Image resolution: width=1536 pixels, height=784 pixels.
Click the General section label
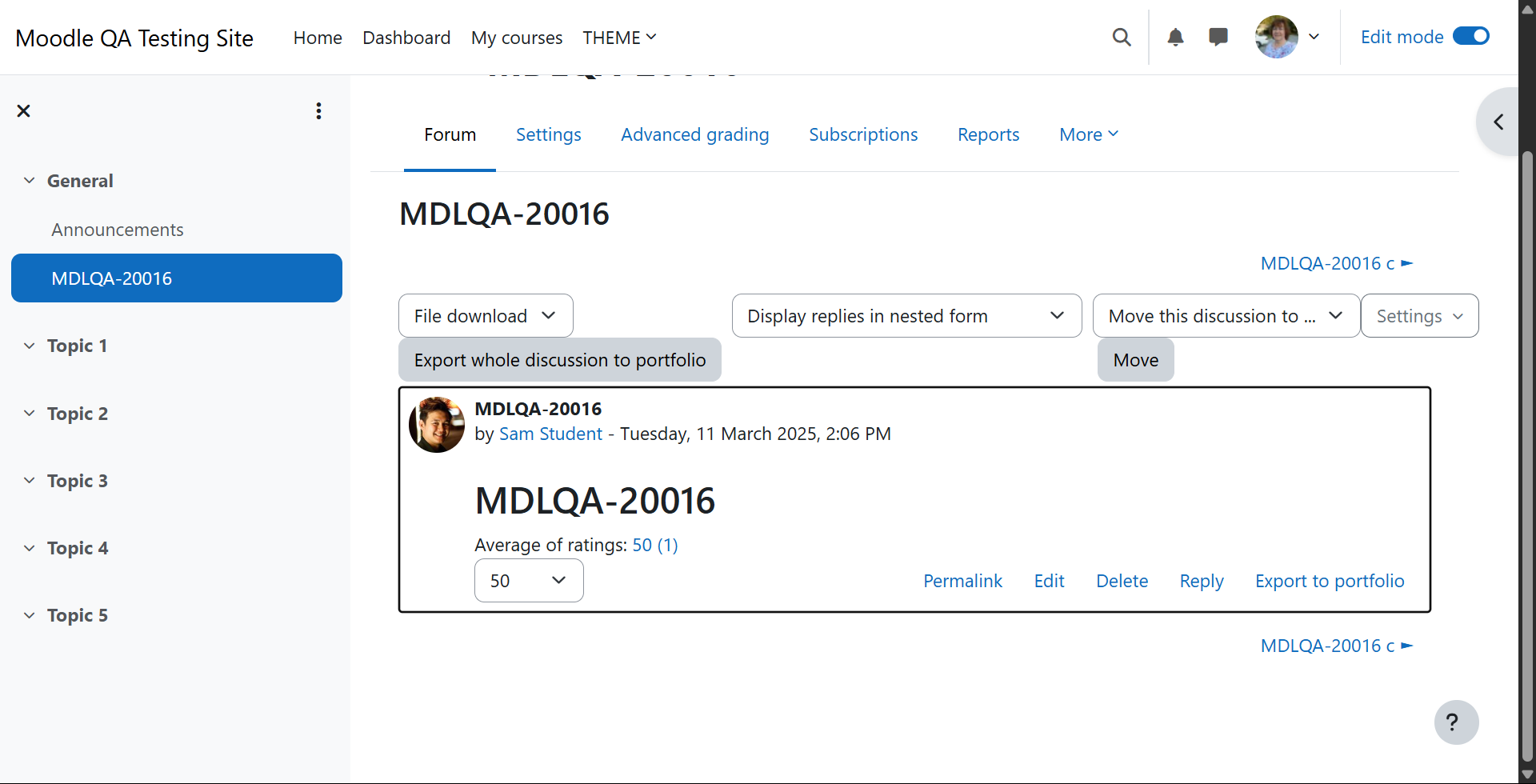tap(80, 181)
